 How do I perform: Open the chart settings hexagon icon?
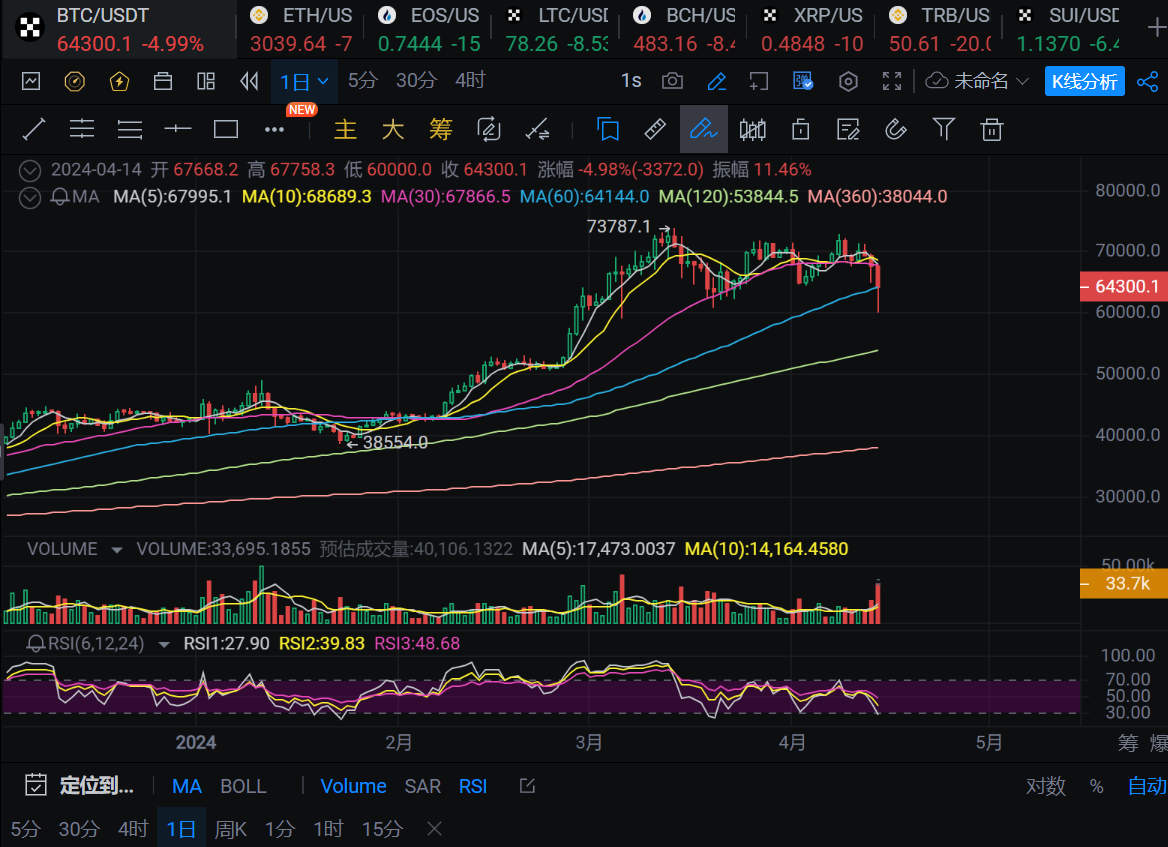point(848,81)
